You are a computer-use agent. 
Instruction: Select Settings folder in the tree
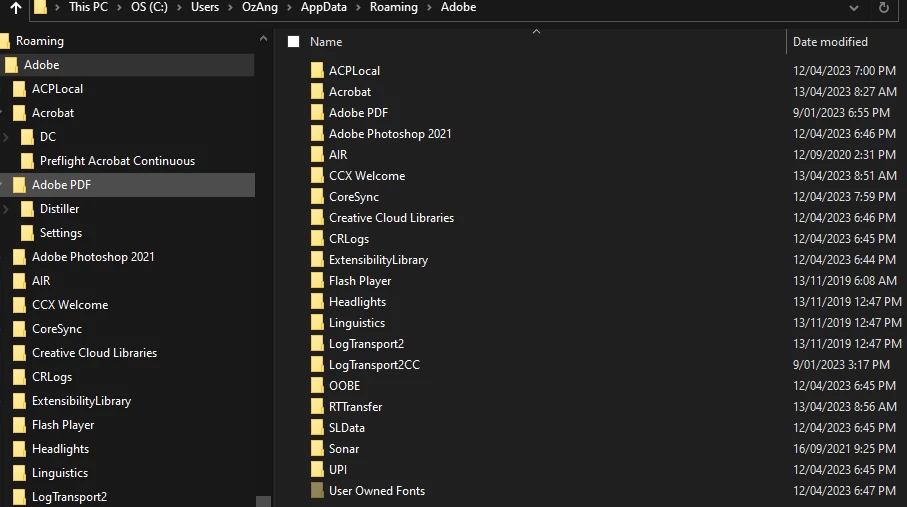[61, 233]
